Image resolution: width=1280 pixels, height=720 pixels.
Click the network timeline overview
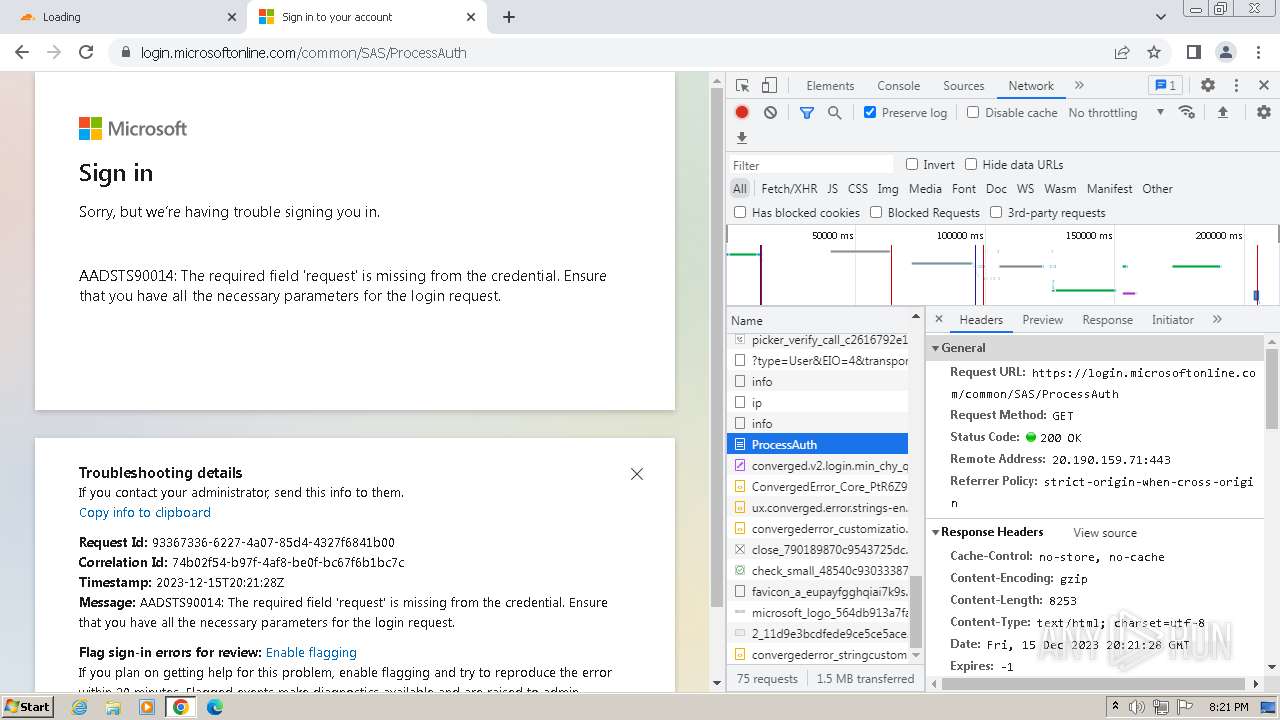pyautogui.click(x=1002, y=265)
